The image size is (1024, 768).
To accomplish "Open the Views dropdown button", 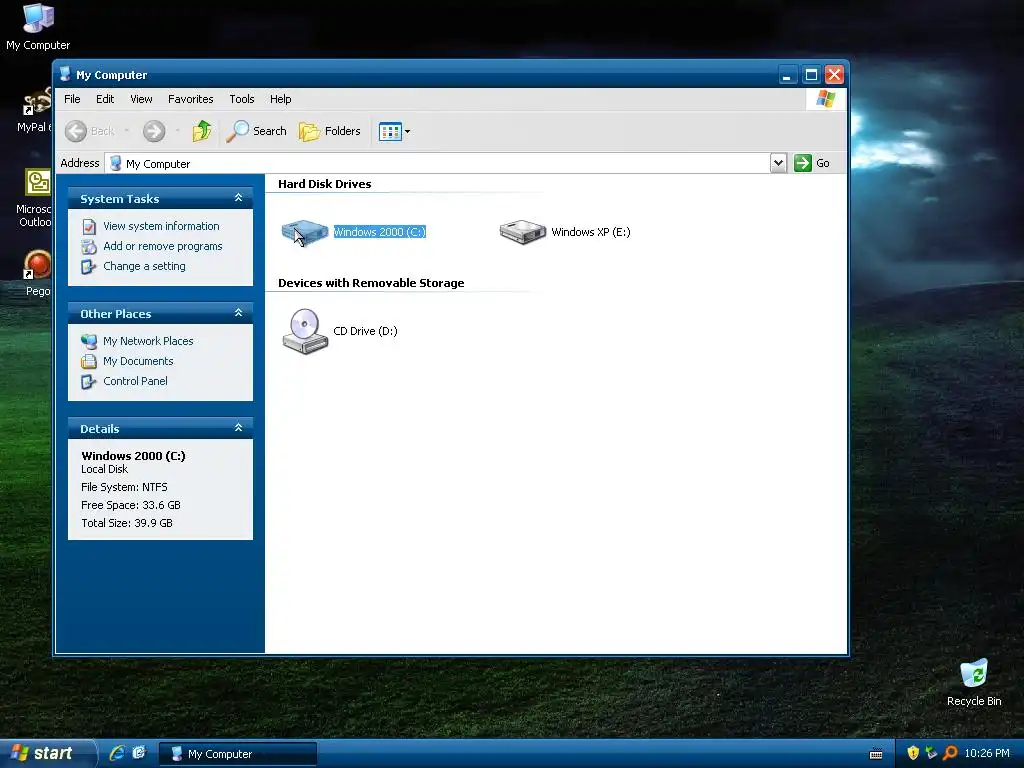I will pos(394,131).
